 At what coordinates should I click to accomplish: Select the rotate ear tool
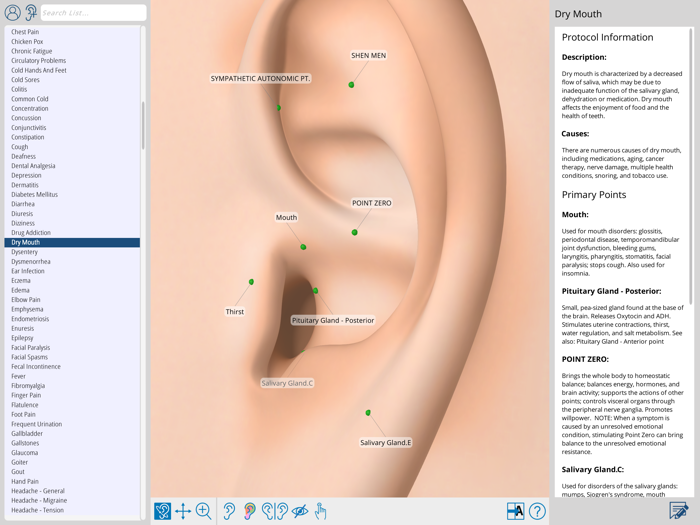pyautogui.click(x=162, y=511)
